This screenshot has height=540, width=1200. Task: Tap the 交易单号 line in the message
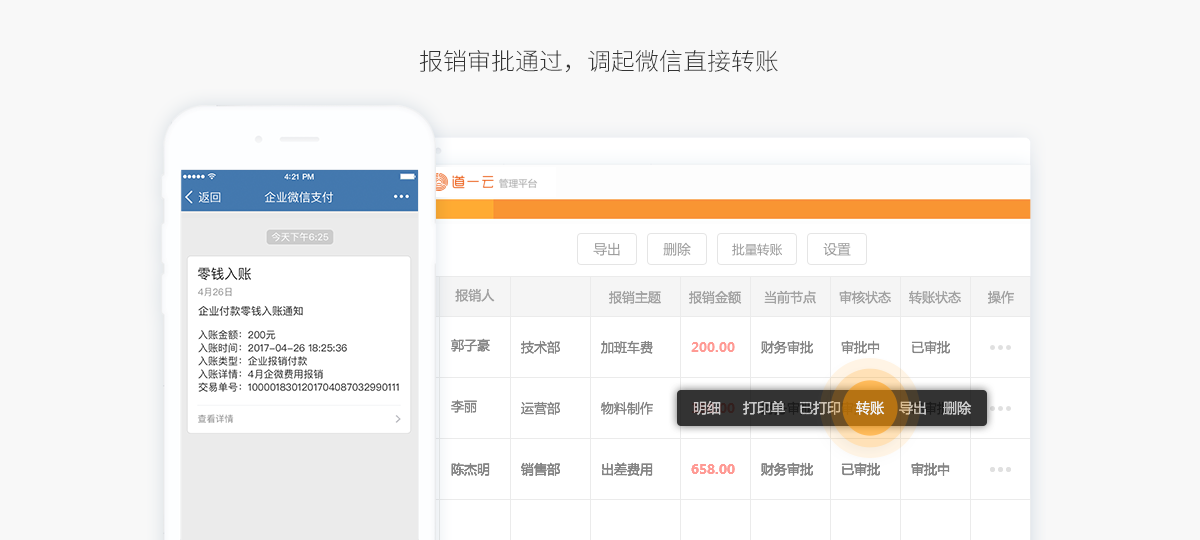[299, 387]
